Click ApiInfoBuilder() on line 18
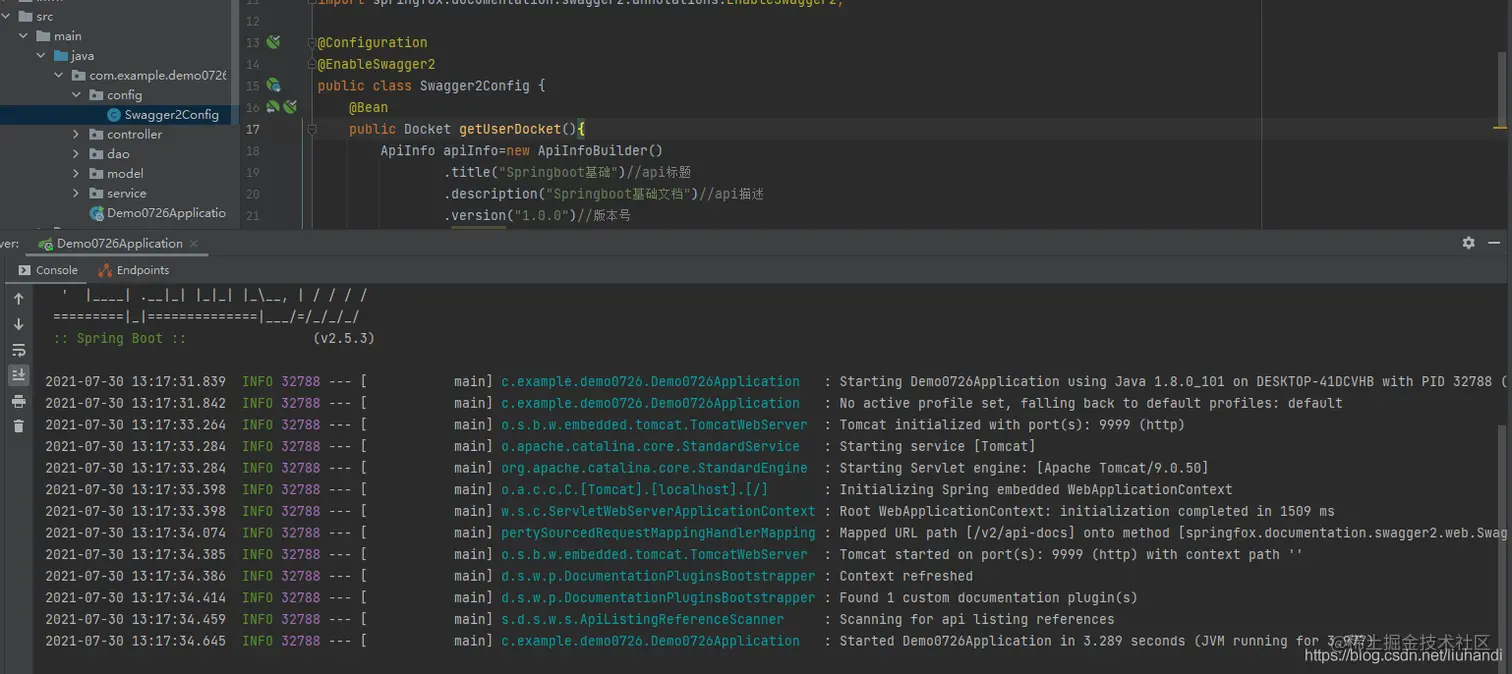The image size is (1512, 674). (x=600, y=151)
